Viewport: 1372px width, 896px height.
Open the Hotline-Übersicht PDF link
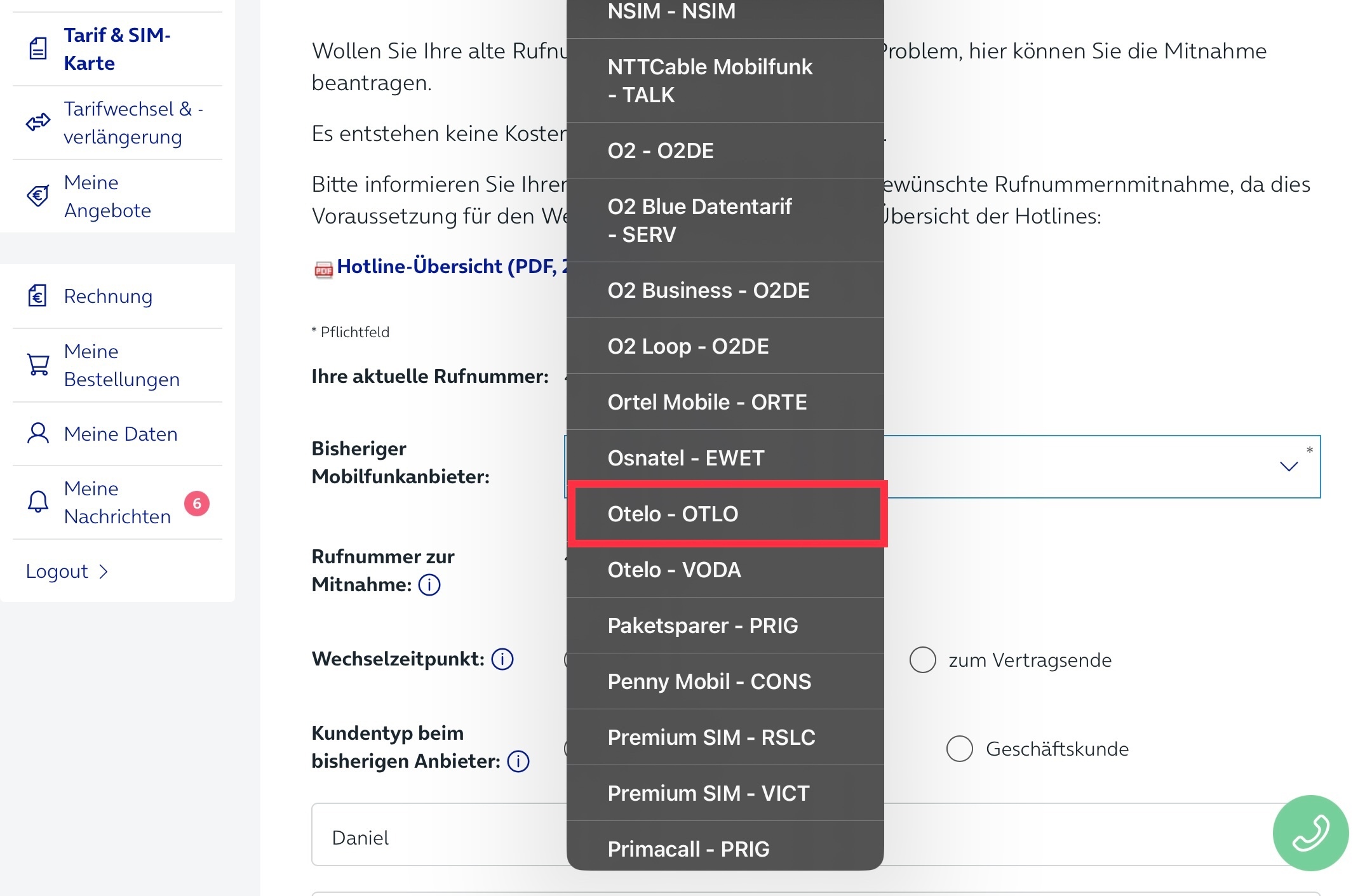pos(452,267)
